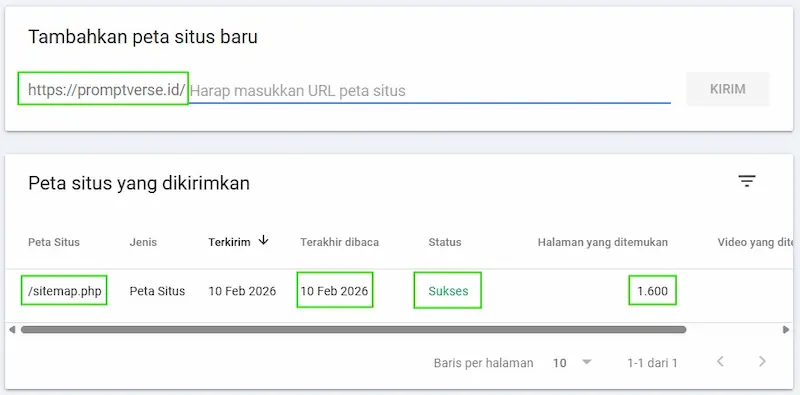Click the horizontal scrollbar thumb
800x395 pixels.
(x=353, y=330)
